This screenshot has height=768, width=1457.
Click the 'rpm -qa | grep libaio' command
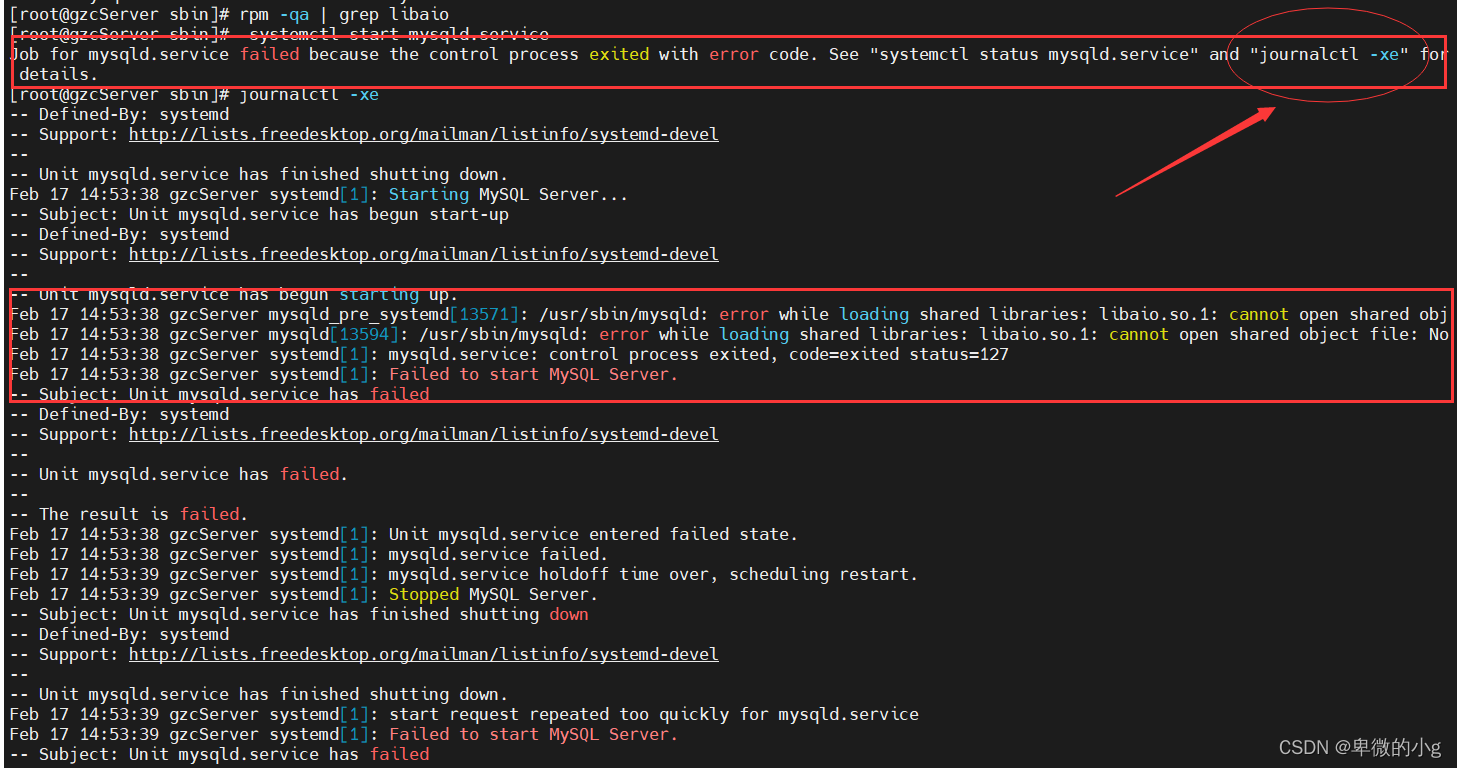click(x=344, y=14)
